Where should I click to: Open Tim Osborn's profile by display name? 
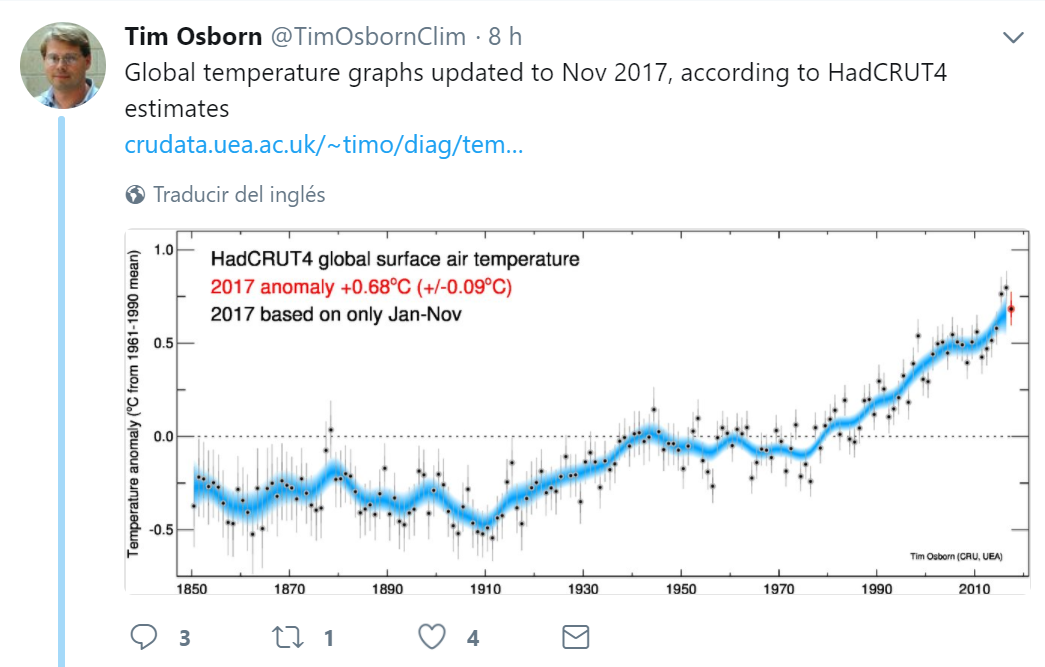[193, 37]
